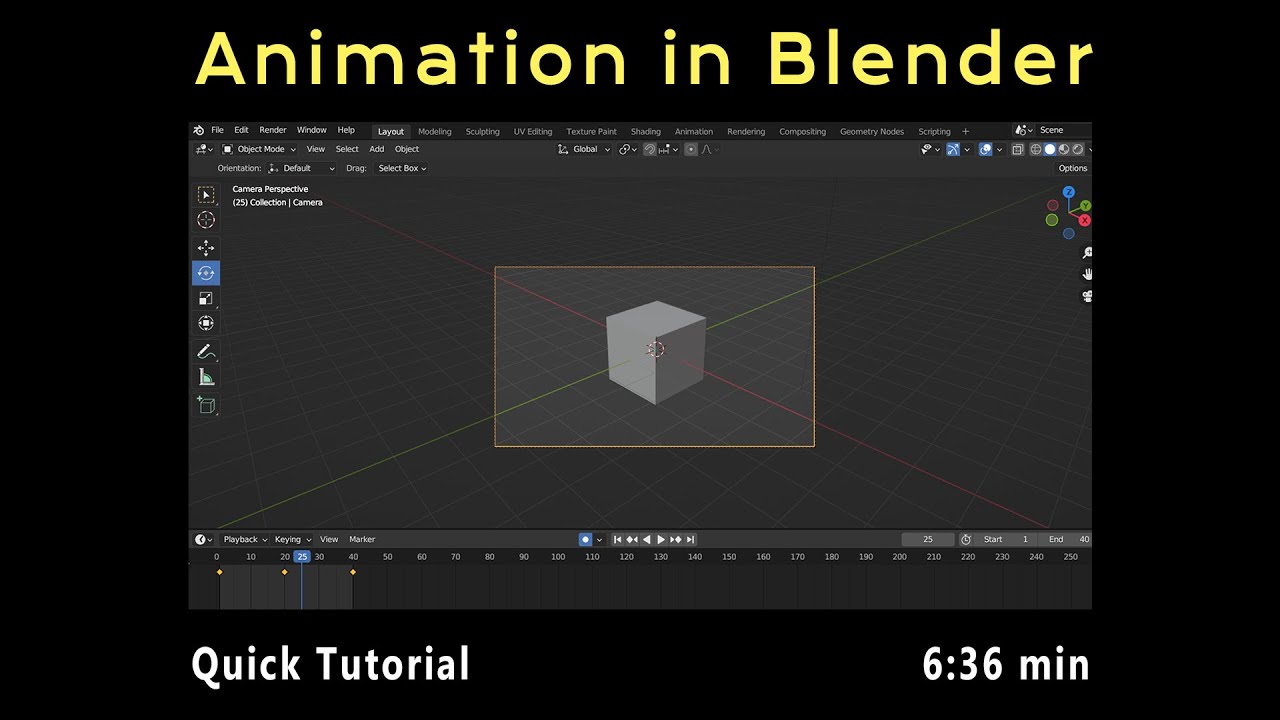Select the Measure tool
1280x720 pixels.
(x=206, y=377)
